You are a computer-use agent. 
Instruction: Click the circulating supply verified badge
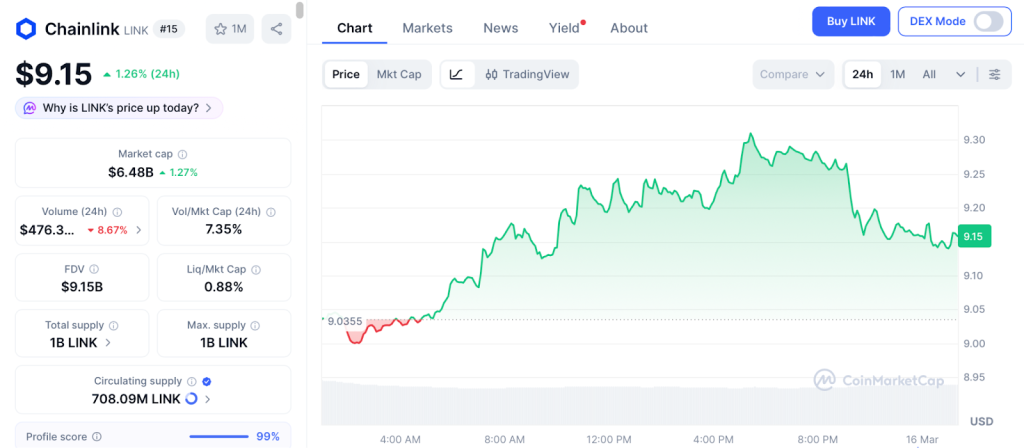click(x=207, y=381)
